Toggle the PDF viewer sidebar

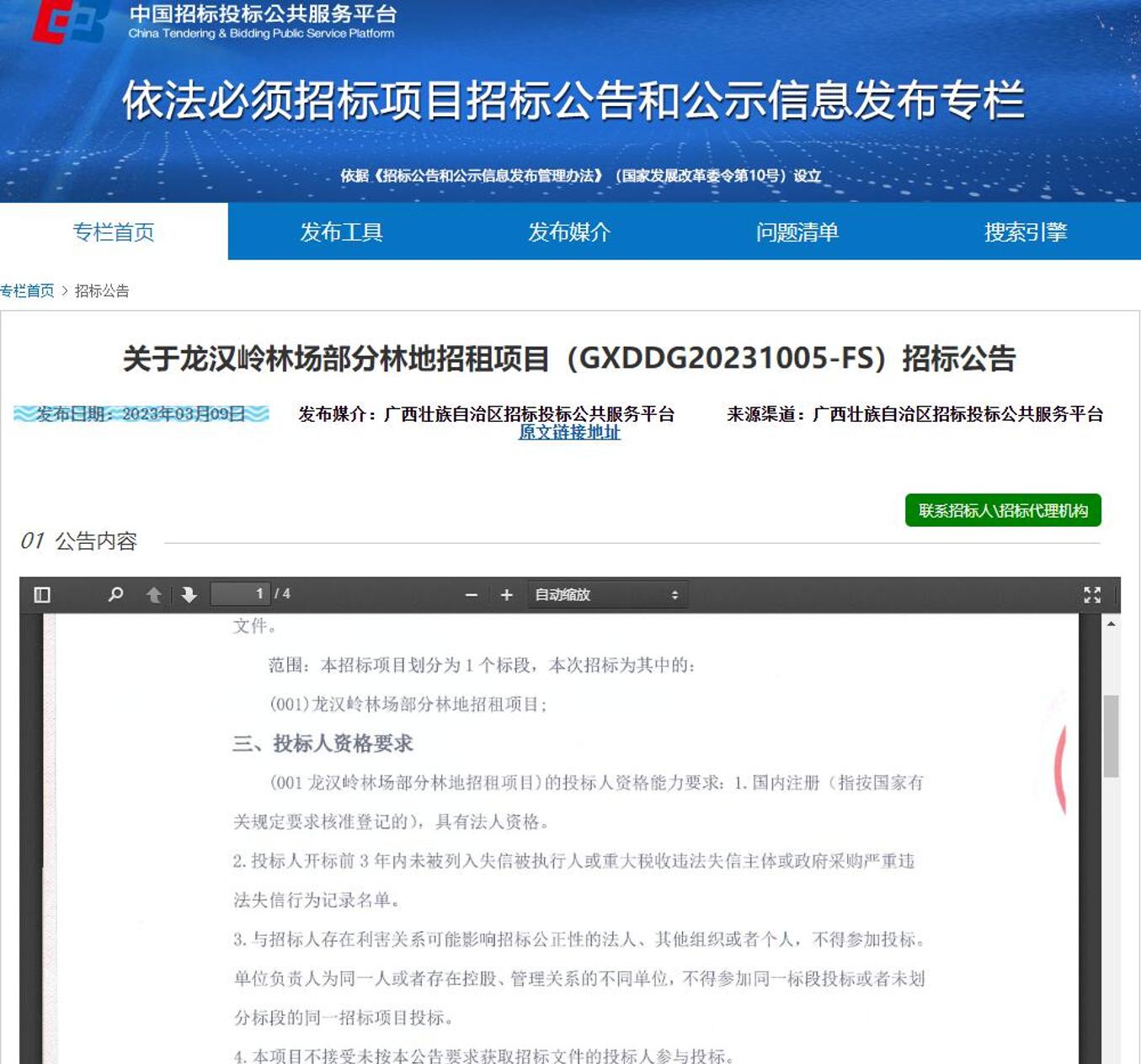(x=42, y=595)
